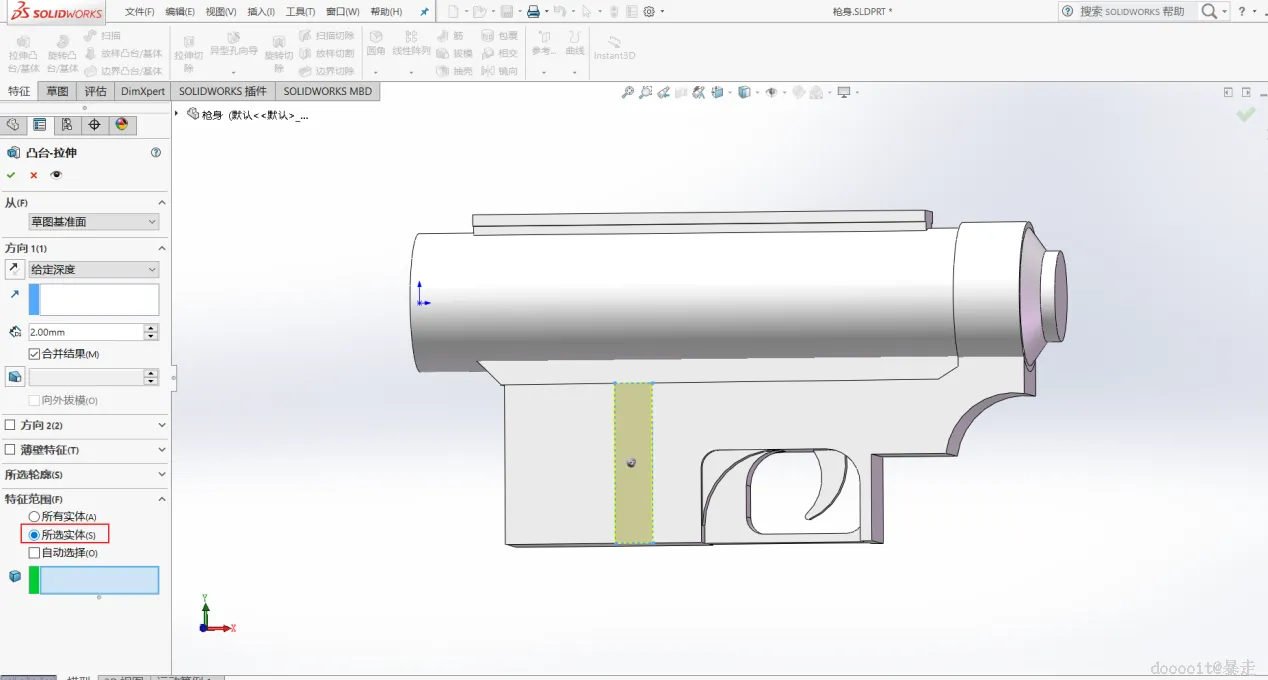This screenshot has width=1268, height=680.
Task: Confirm the extrude with green checkmark
Action: coord(11,175)
